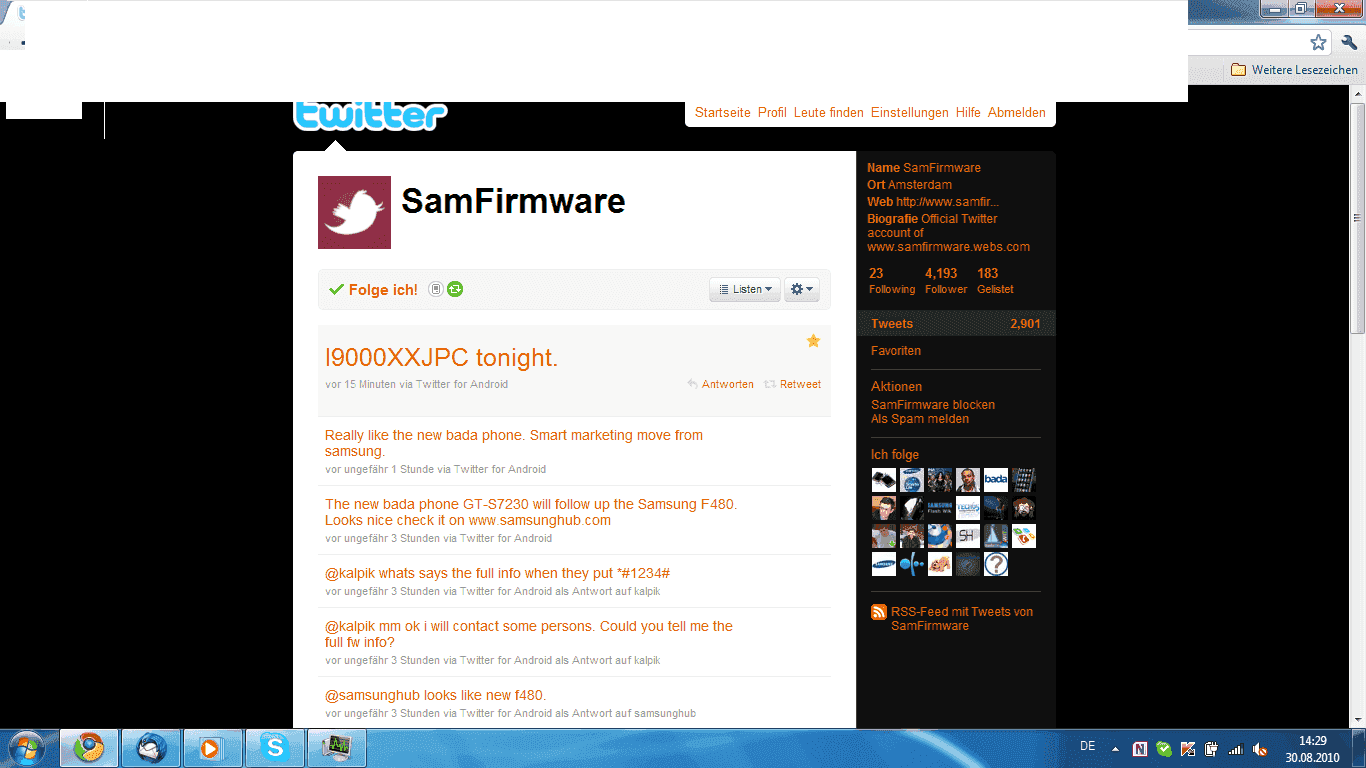The height and width of the screenshot is (768, 1366).
Task: Expand the gear actions dropdown
Action: click(802, 289)
